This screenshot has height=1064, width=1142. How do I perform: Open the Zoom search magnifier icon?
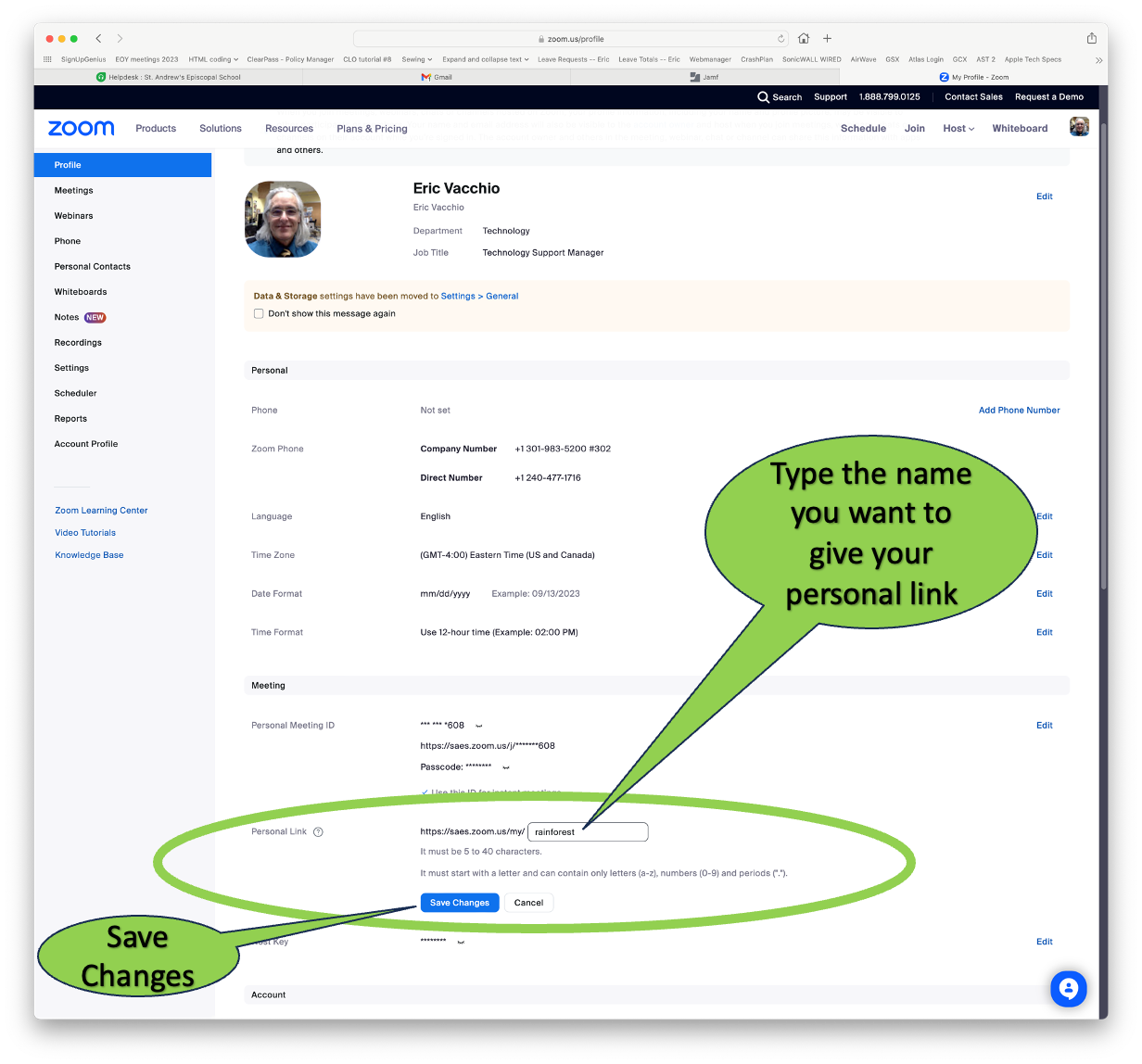tap(763, 96)
